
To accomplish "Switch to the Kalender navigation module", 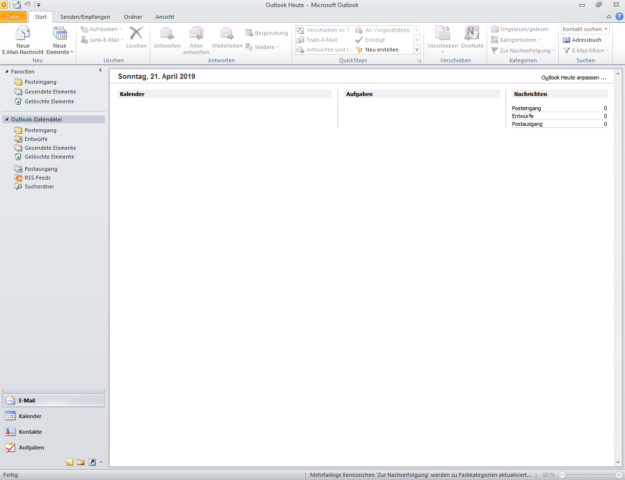I will (53, 416).
